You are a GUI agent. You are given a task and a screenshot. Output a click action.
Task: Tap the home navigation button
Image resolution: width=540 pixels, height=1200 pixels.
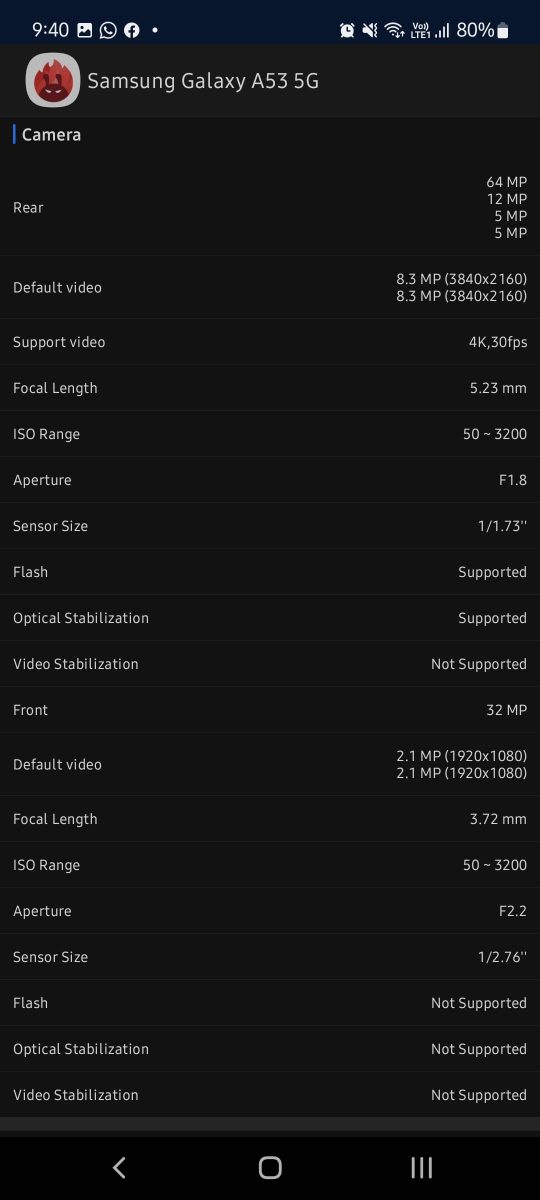pos(270,1167)
